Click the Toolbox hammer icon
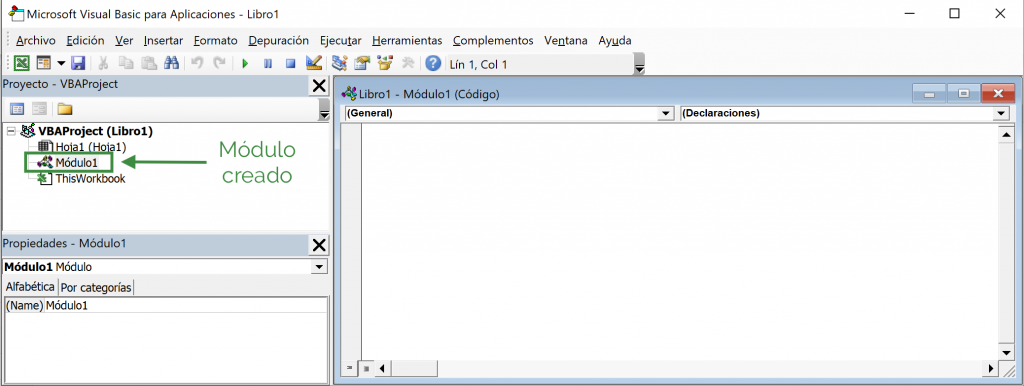 click(x=408, y=63)
